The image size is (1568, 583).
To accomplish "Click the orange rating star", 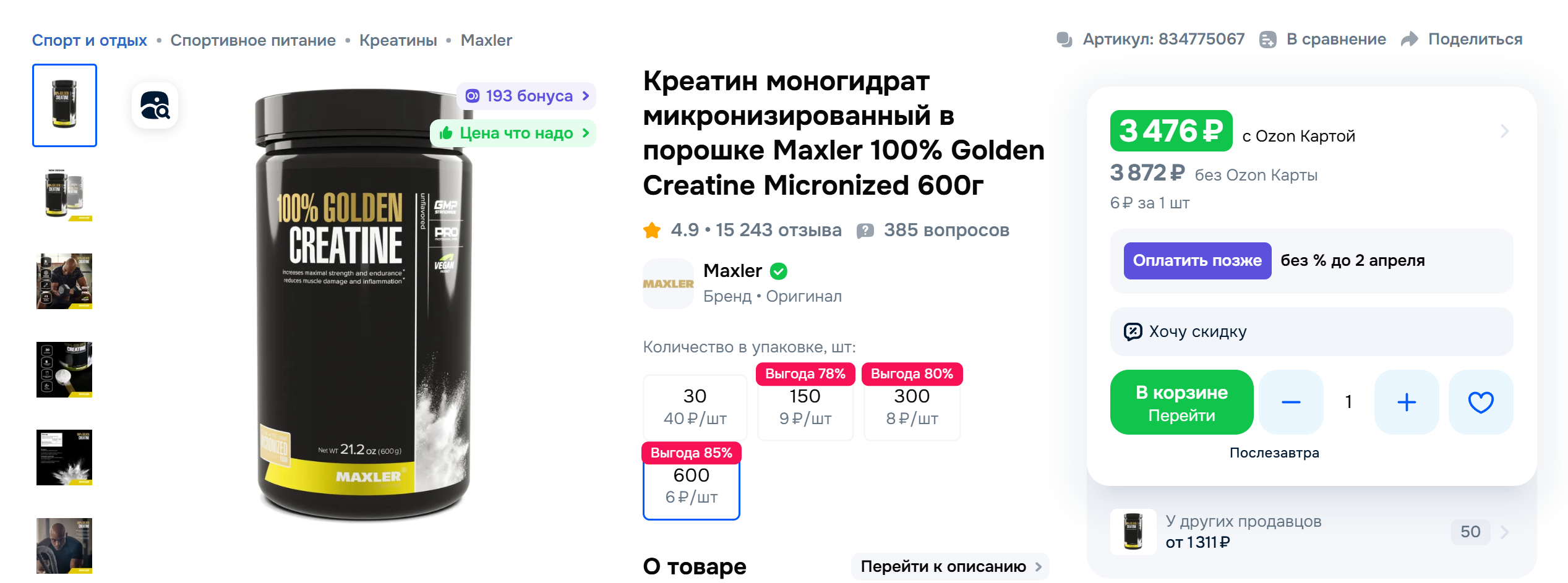I will click(x=652, y=231).
